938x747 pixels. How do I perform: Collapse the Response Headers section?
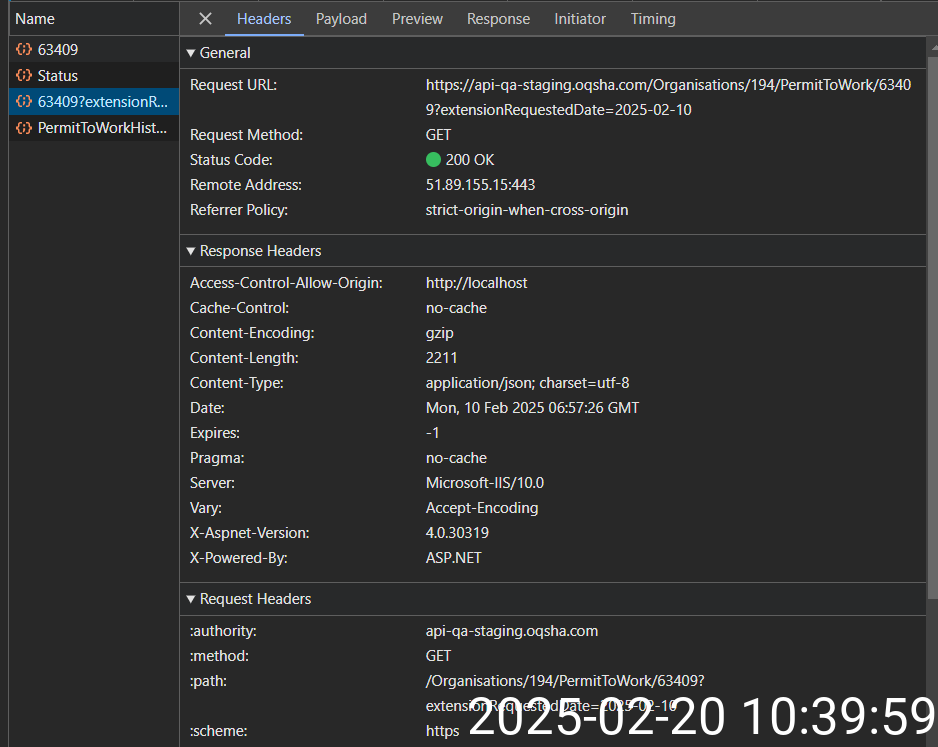coord(192,251)
